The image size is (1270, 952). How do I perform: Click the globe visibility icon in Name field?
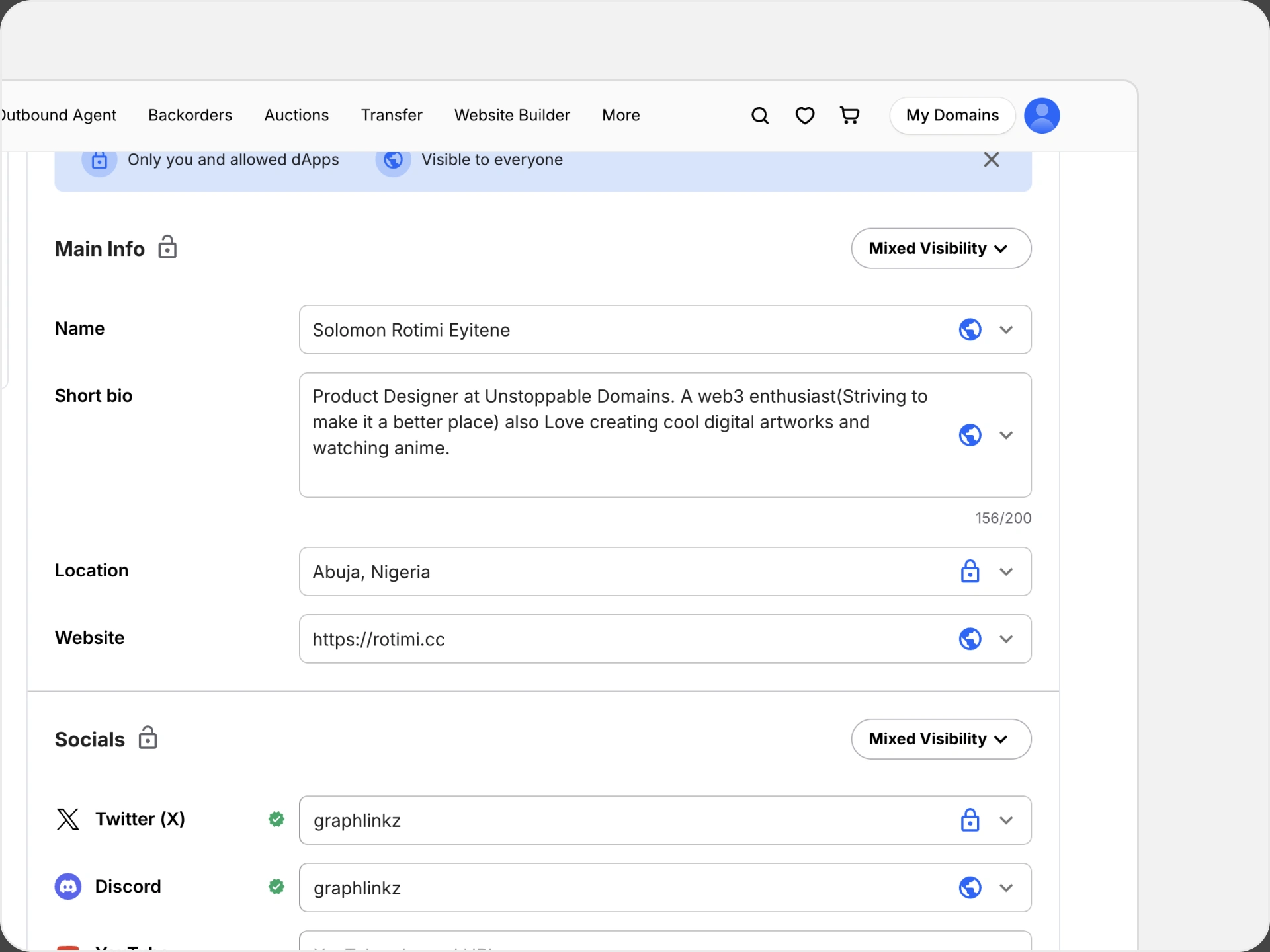coord(970,329)
